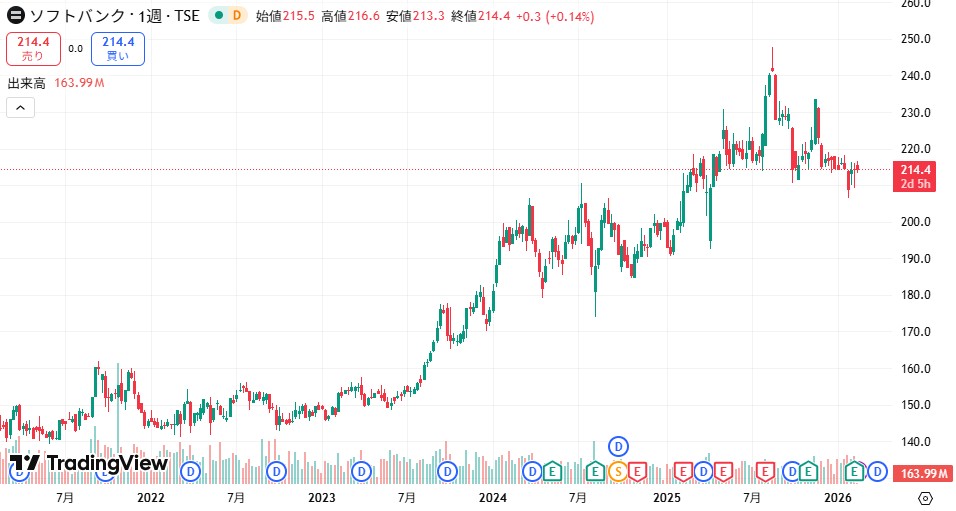Click the 2024 time axis label
This screenshot has height=511, width=956.
pyautogui.click(x=493, y=498)
